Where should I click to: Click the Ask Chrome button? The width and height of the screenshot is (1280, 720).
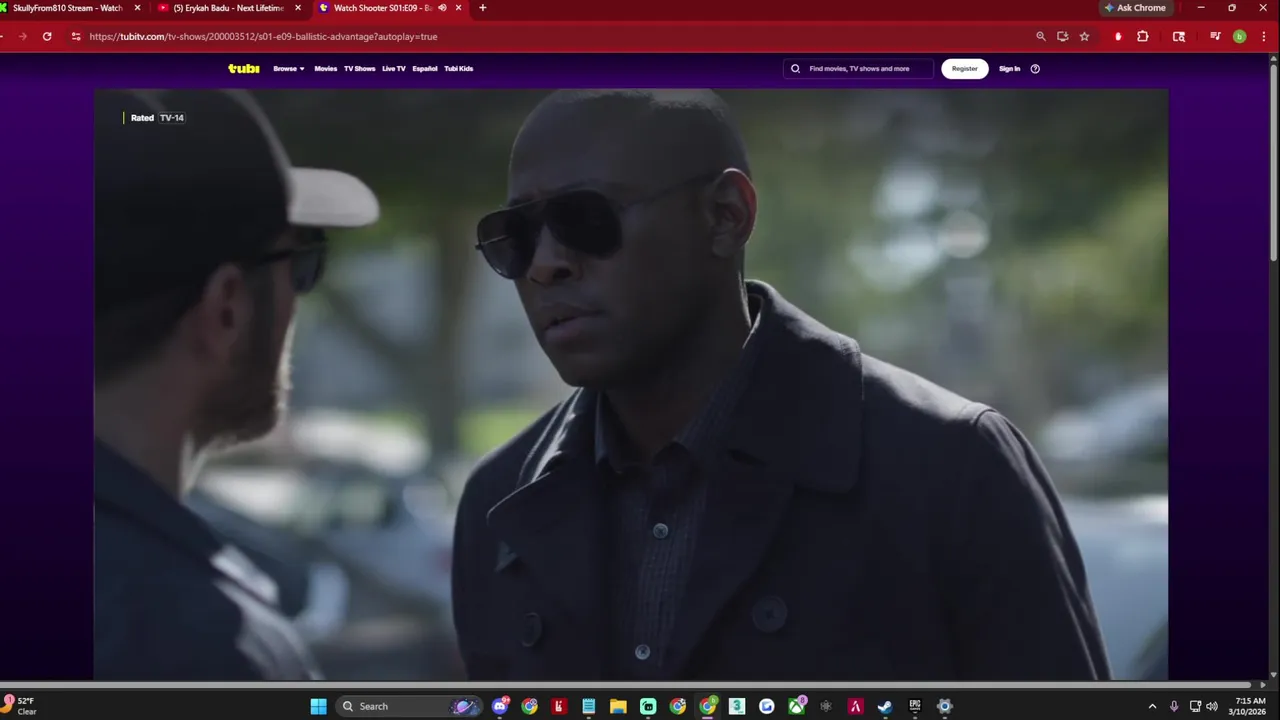pyautogui.click(x=1135, y=8)
